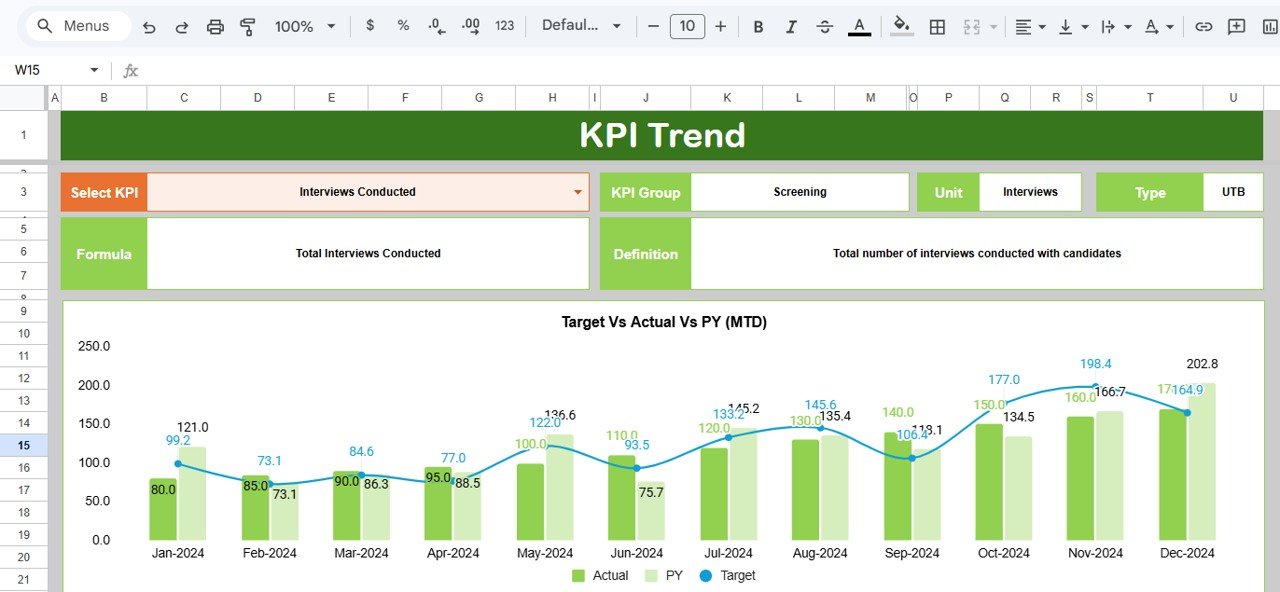Click Redo

[x=182, y=26]
